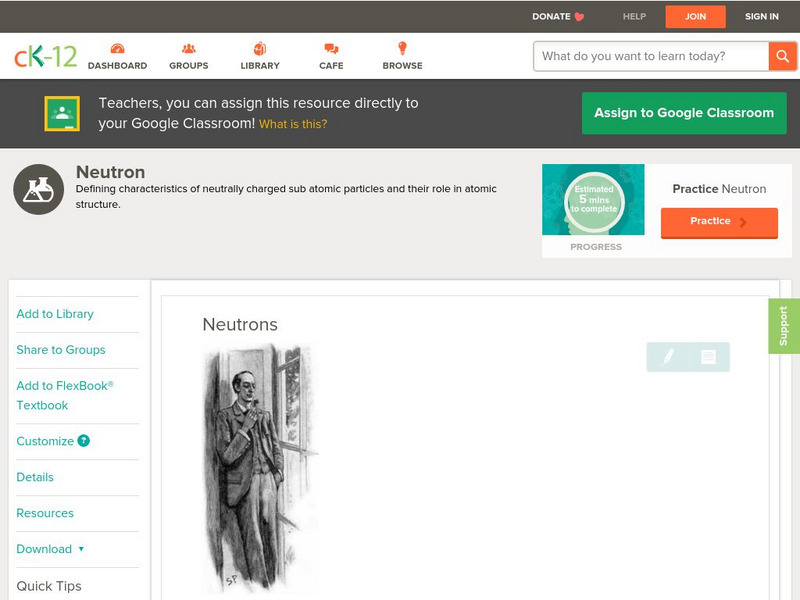Click the PROGRESS label
This screenshot has height=600, width=800.
596,247
